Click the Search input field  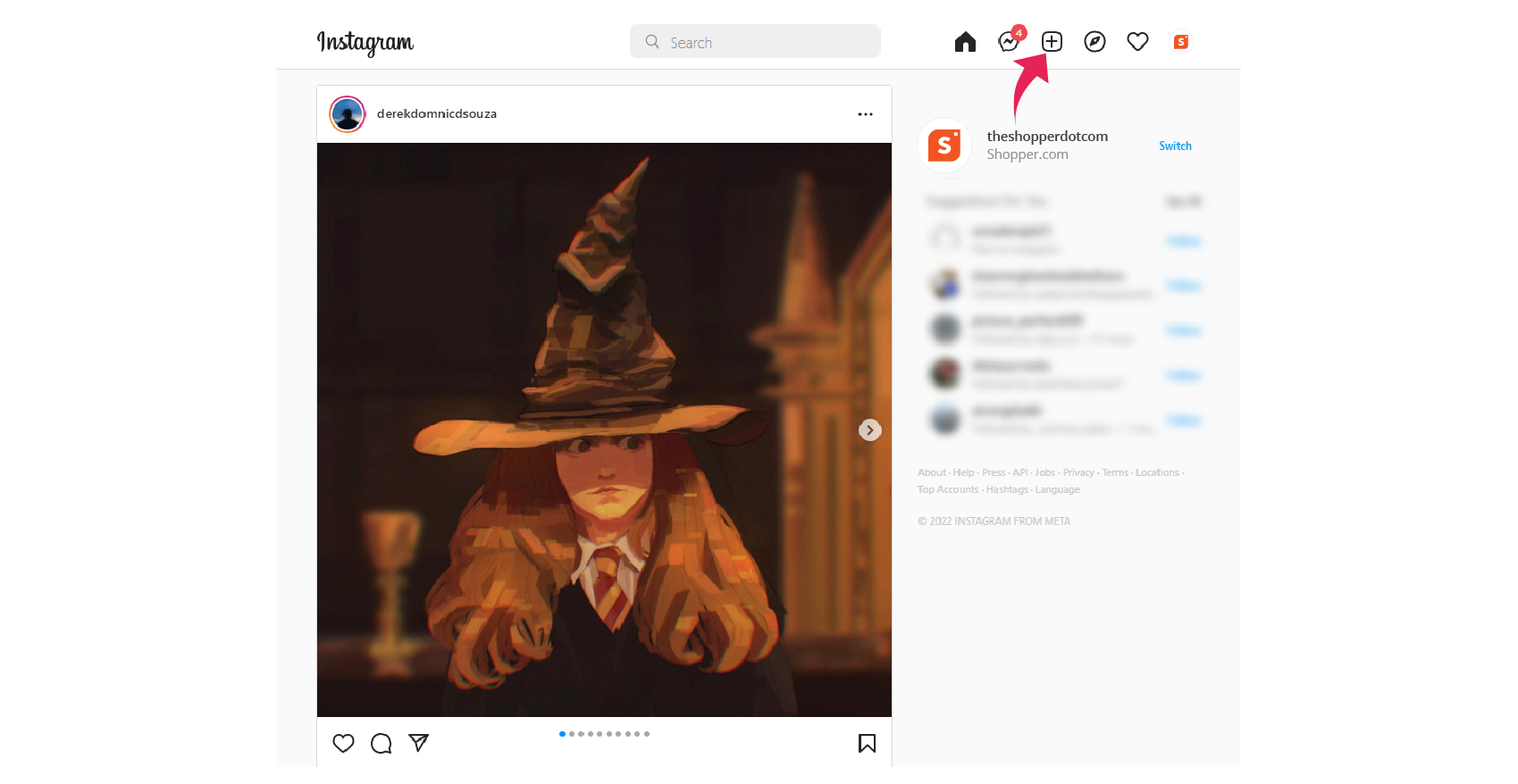[755, 41]
